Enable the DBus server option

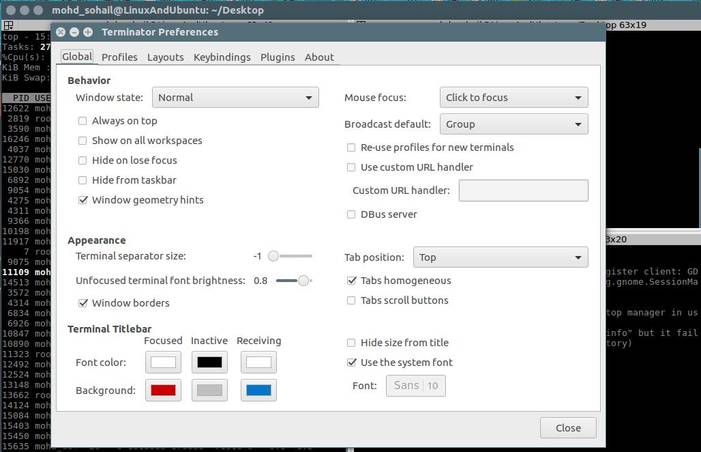coord(351,214)
